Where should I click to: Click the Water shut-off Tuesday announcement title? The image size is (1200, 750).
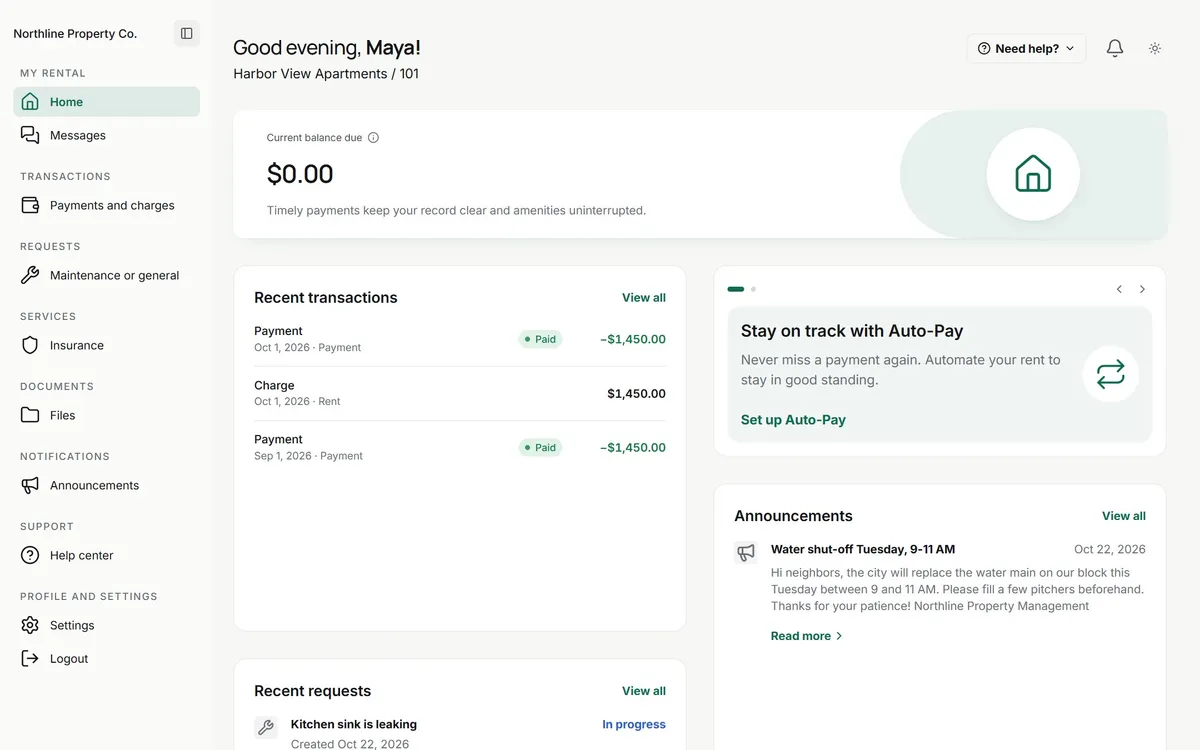pos(863,549)
